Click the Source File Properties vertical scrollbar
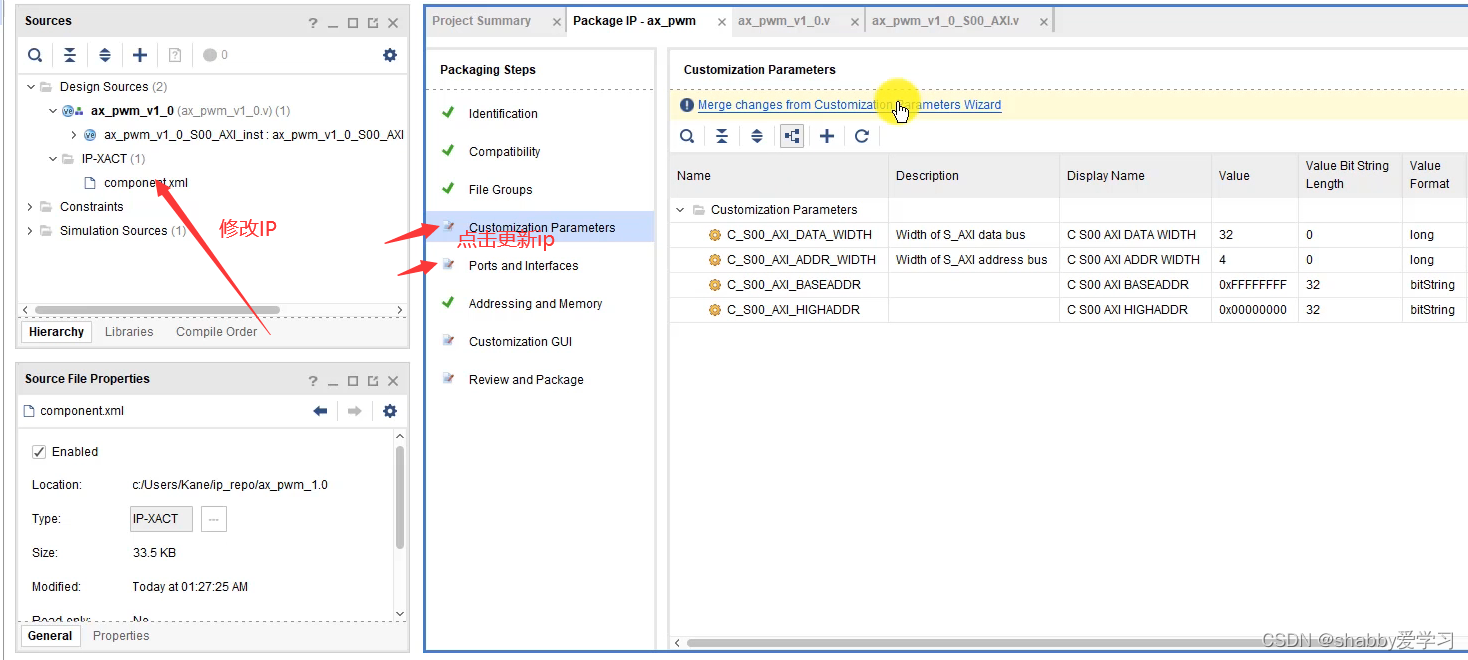1468x660 pixels. coord(399,497)
